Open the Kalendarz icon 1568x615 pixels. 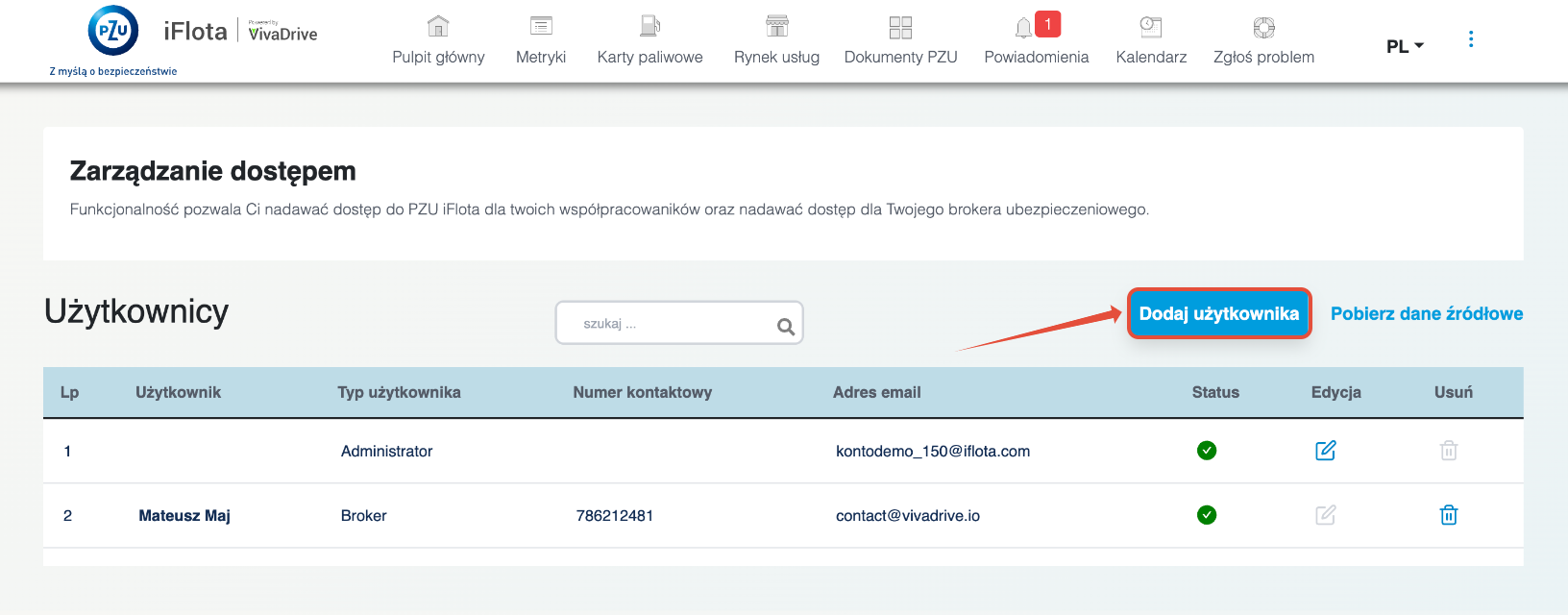coord(1151,27)
